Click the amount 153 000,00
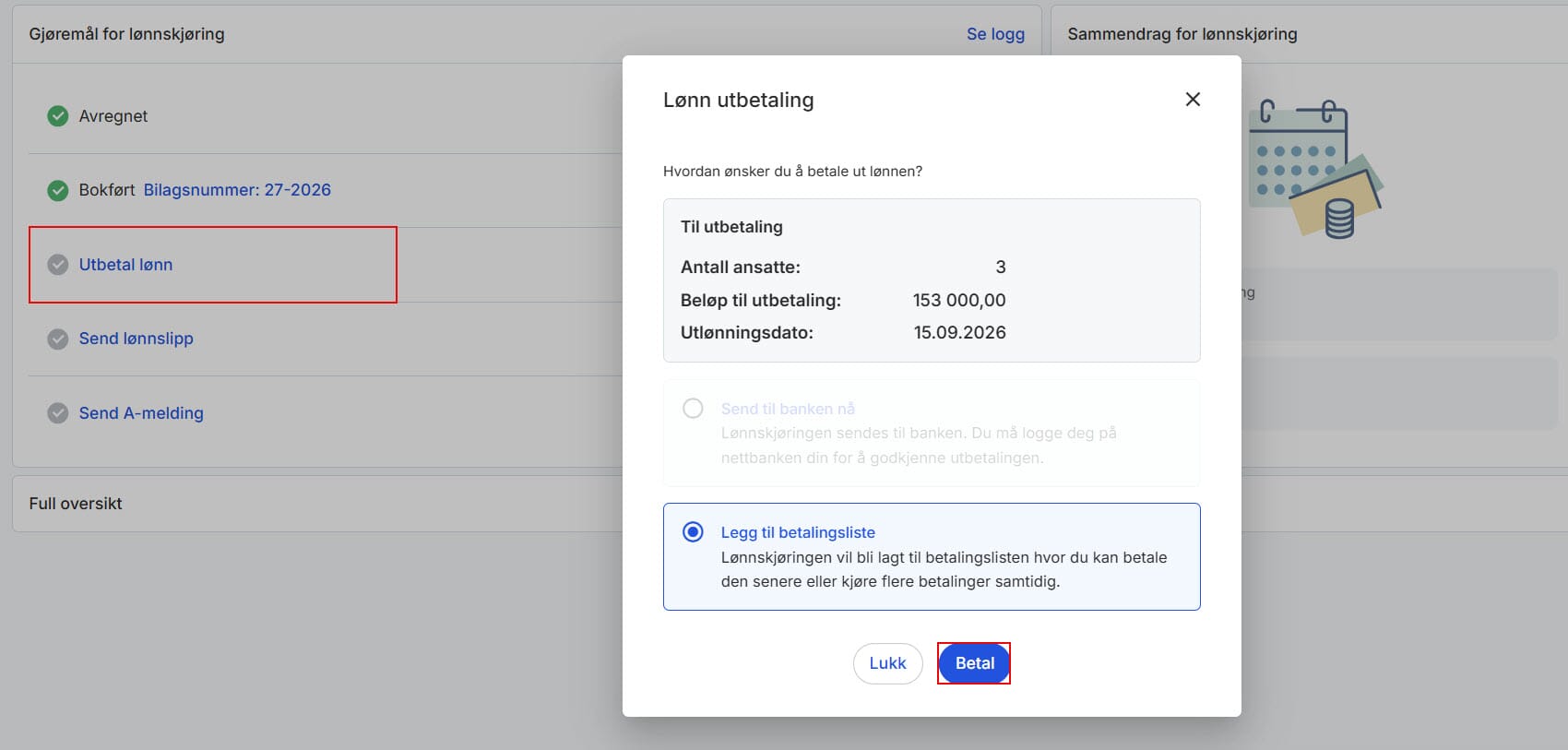The height and width of the screenshot is (750, 1568). [x=959, y=300]
